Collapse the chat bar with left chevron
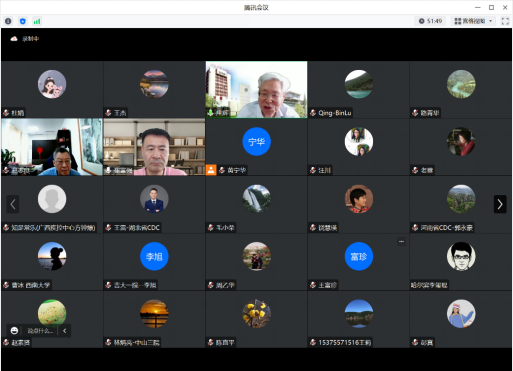The image size is (513, 371). tap(65, 331)
